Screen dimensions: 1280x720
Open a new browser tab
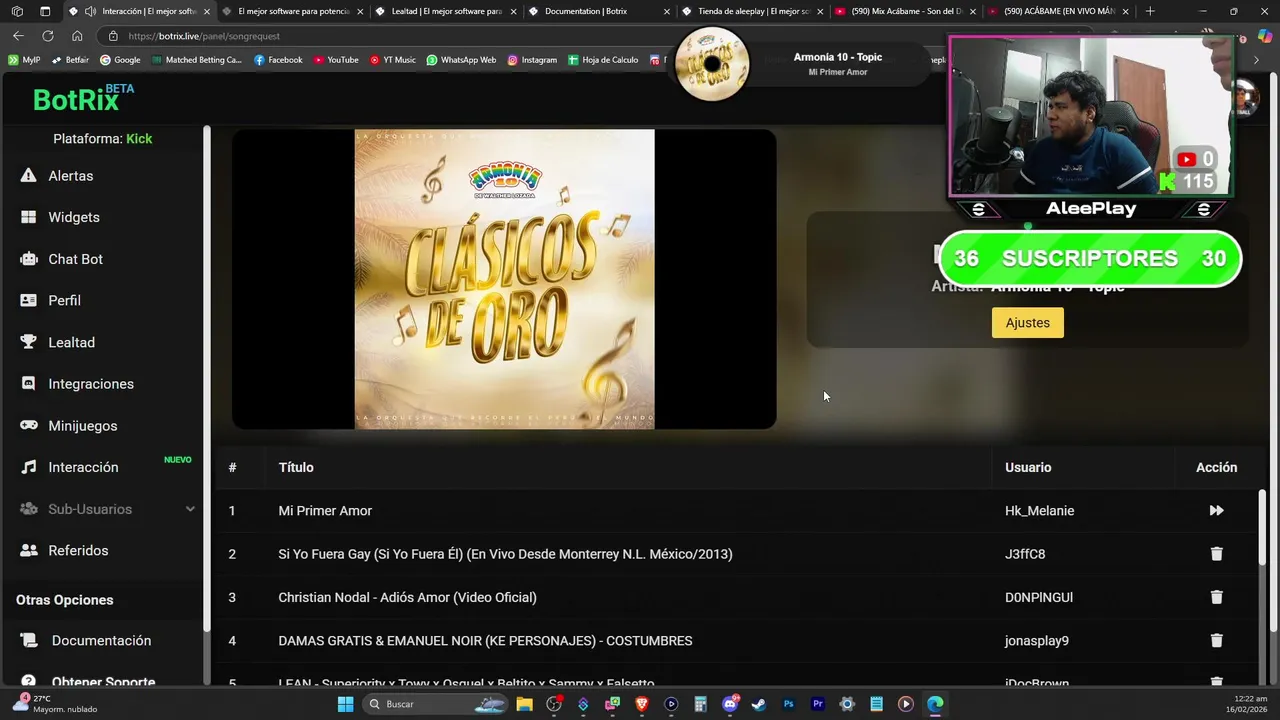coord(1150,11)
